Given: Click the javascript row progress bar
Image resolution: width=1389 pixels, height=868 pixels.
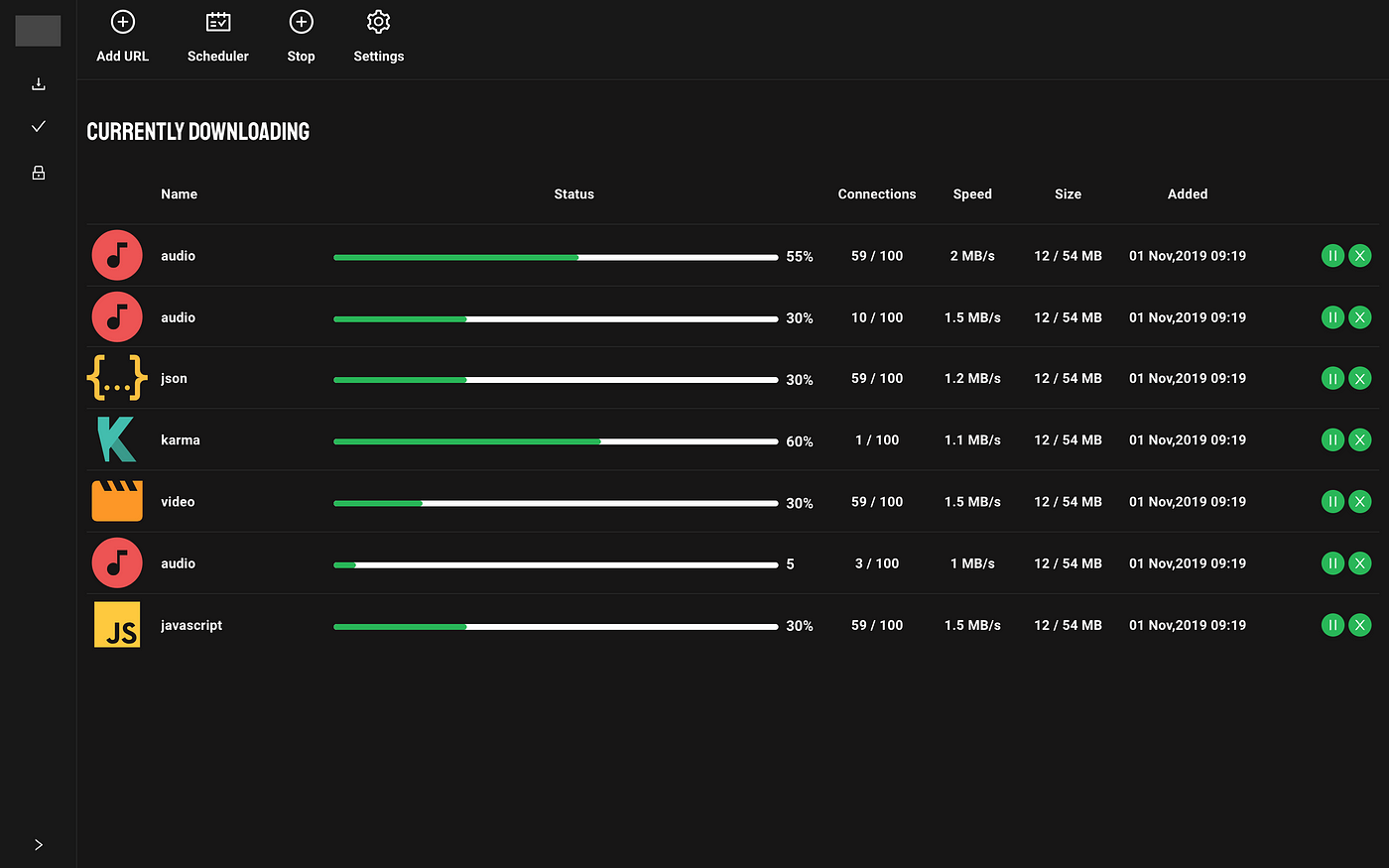Looking at the screenshot, I should 556,627.
